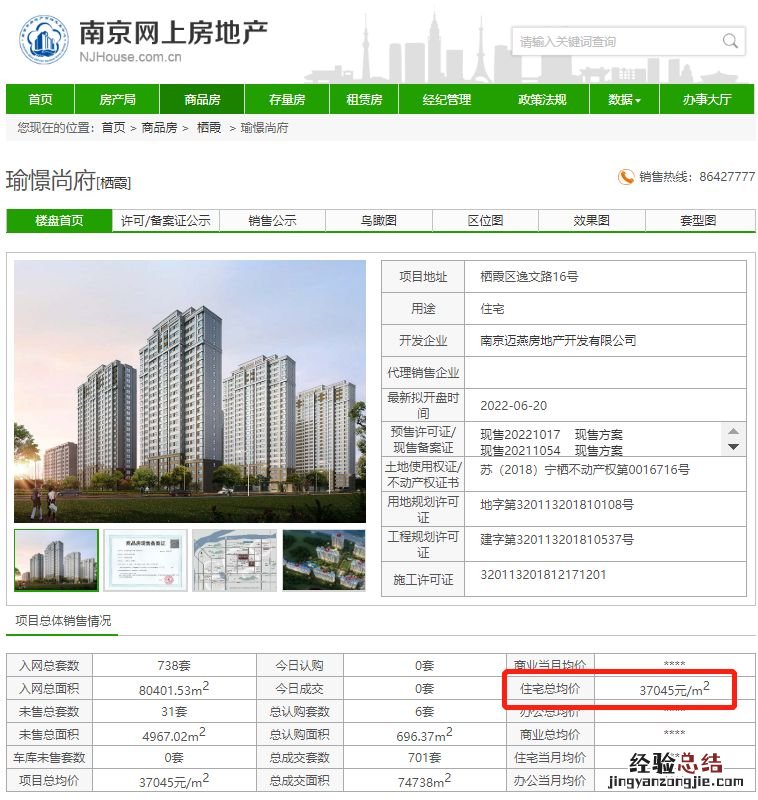758x800 pixels.
Task: Open the 商品房 navigation item
Action: [x=202, y=99]
